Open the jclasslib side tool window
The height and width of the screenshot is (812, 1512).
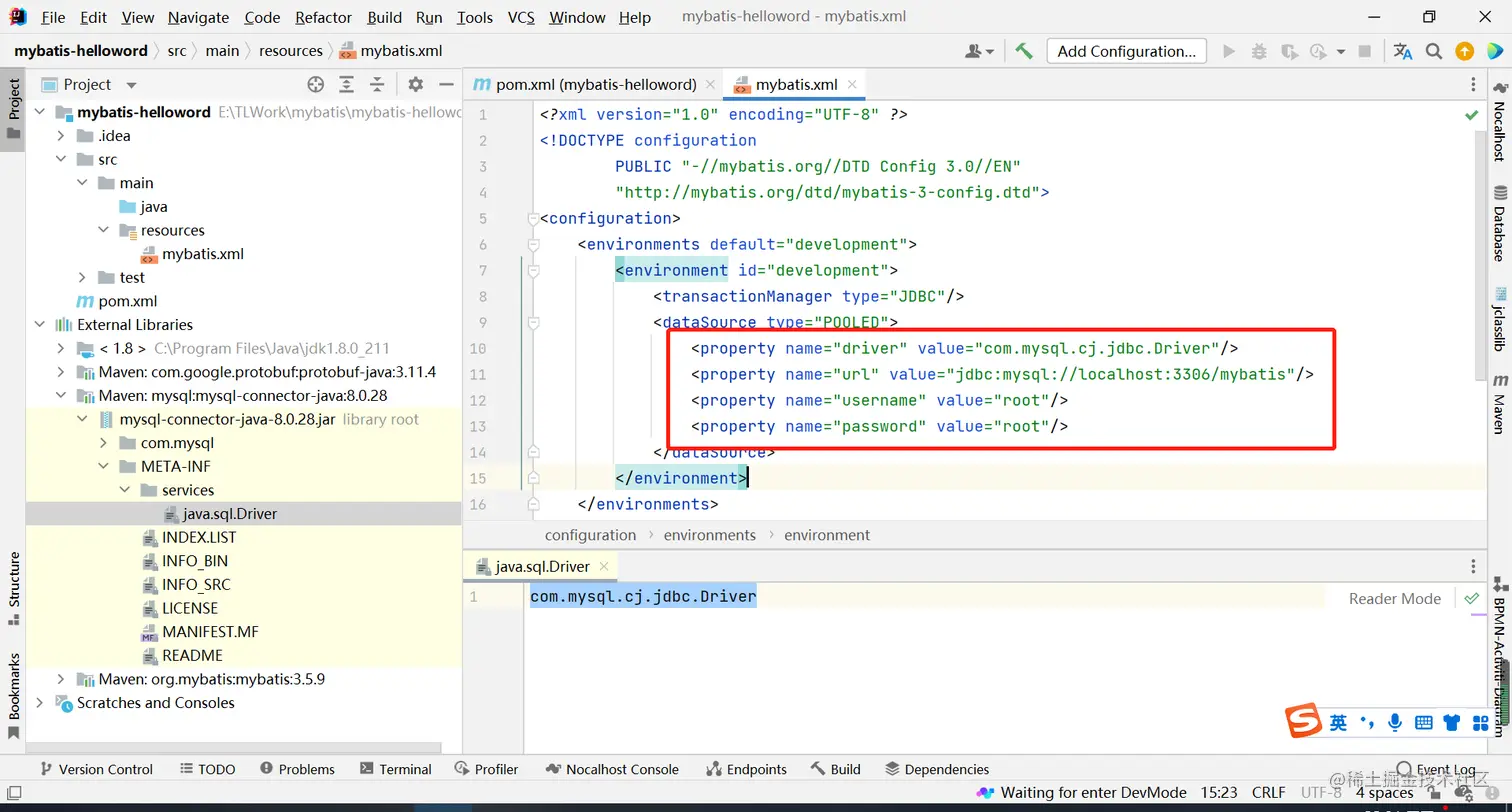[x=1500, y=319]
